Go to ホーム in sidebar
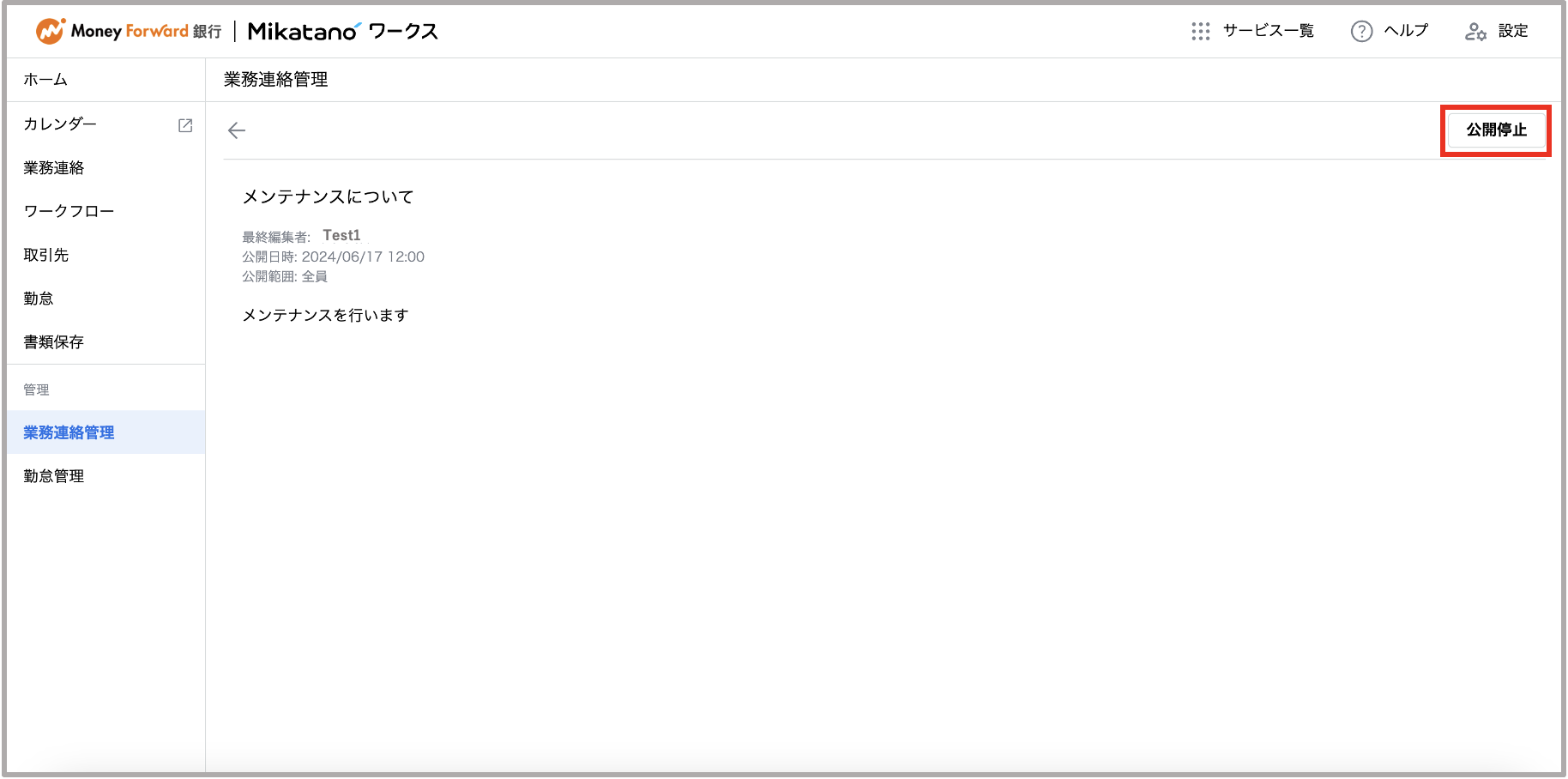 [106, 80]
